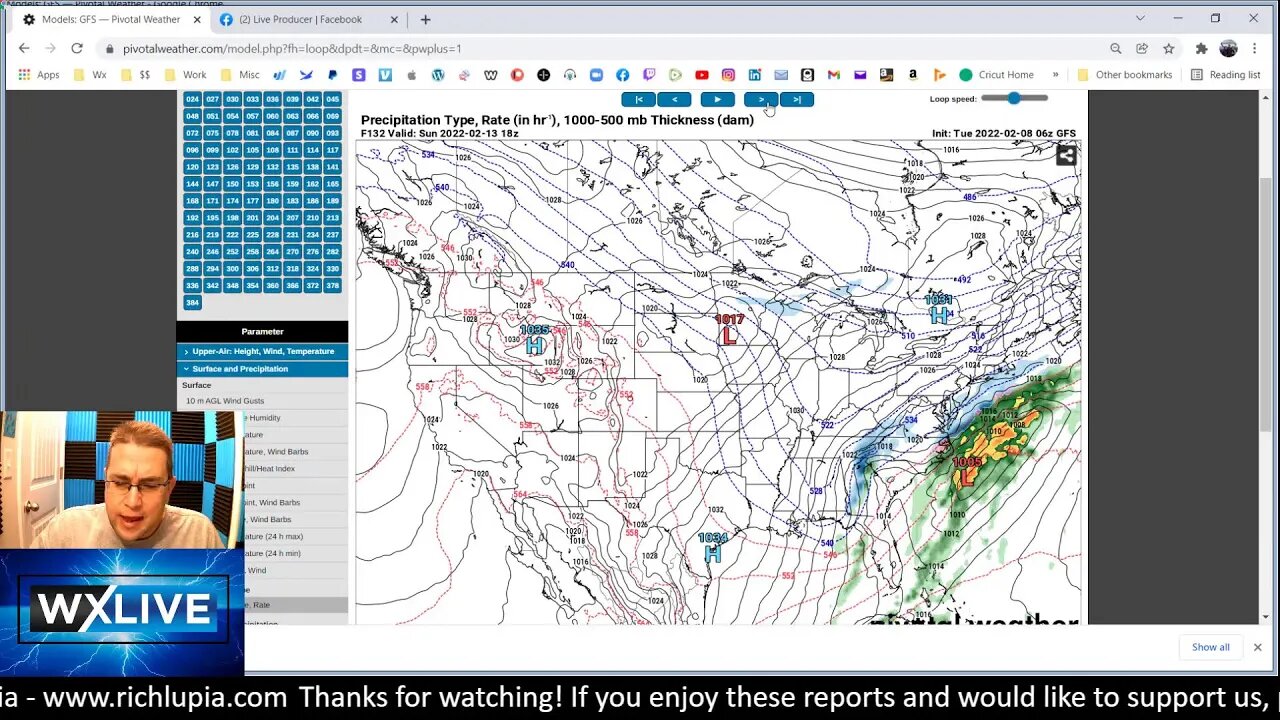Step forward one forecast frame
Viewport: 1280px width, 720px height.
761,99
